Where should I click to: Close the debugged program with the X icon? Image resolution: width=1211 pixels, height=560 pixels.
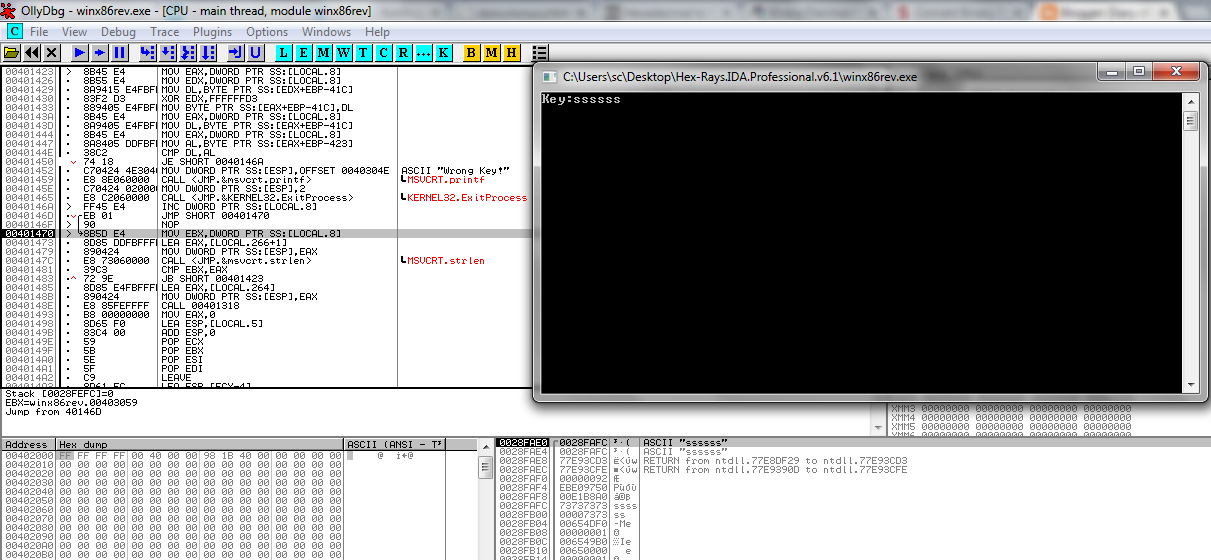pyautogui.click(x=52, y=52)
